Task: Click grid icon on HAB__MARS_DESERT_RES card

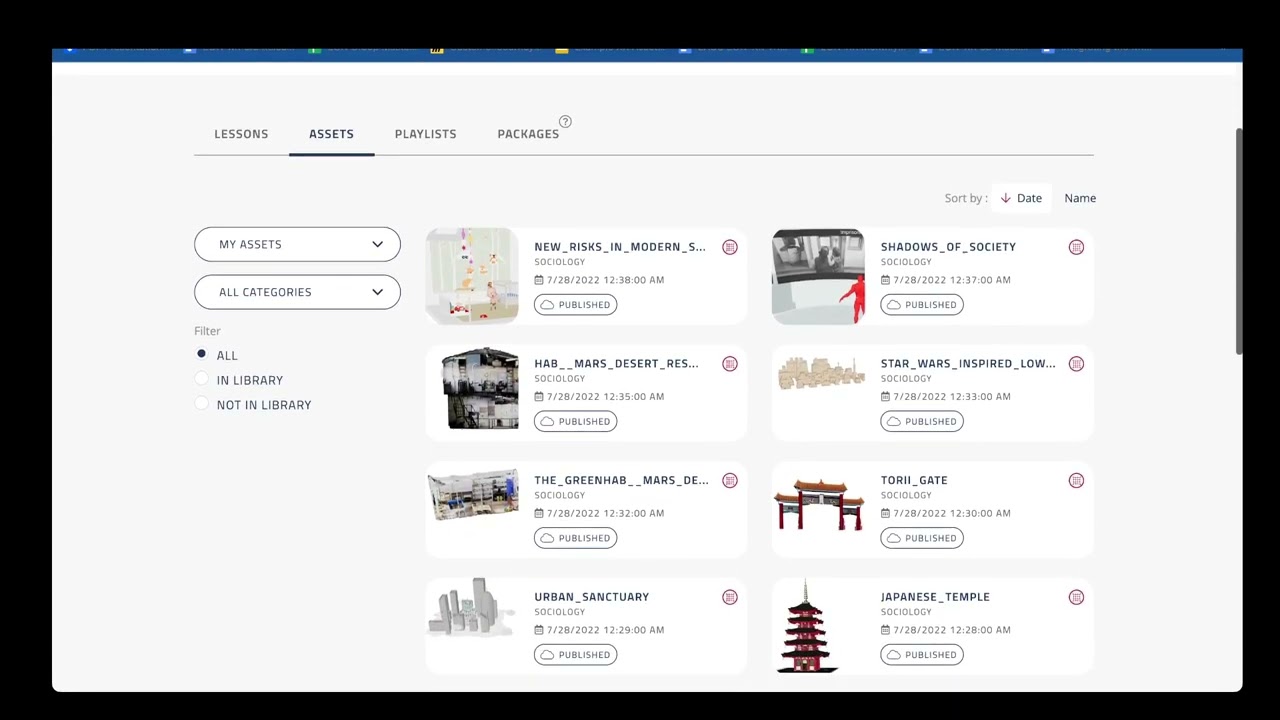Action: [730, 364]
